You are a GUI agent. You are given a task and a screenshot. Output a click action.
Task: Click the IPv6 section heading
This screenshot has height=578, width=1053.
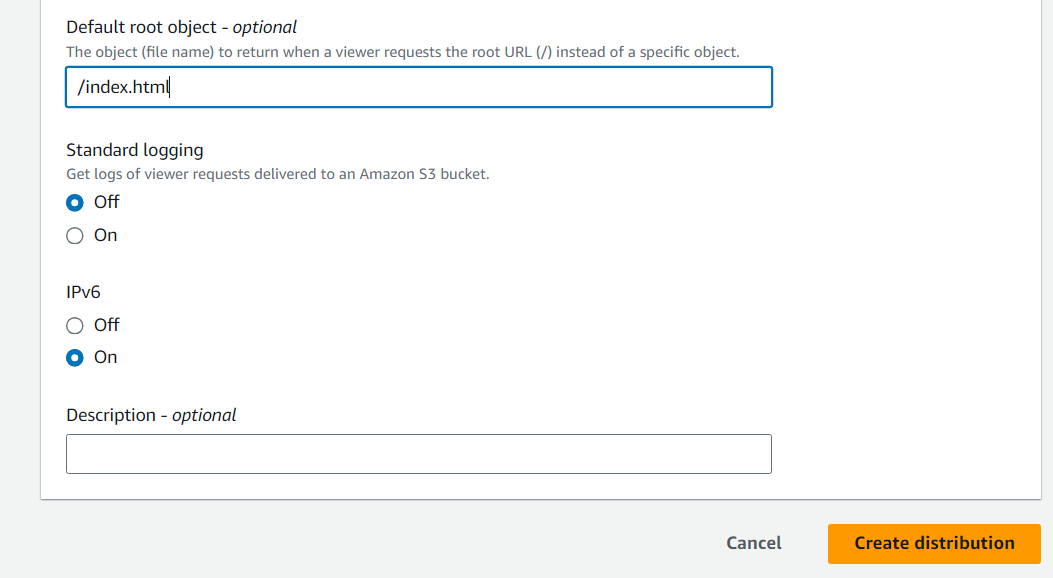[x=83, y=292]
